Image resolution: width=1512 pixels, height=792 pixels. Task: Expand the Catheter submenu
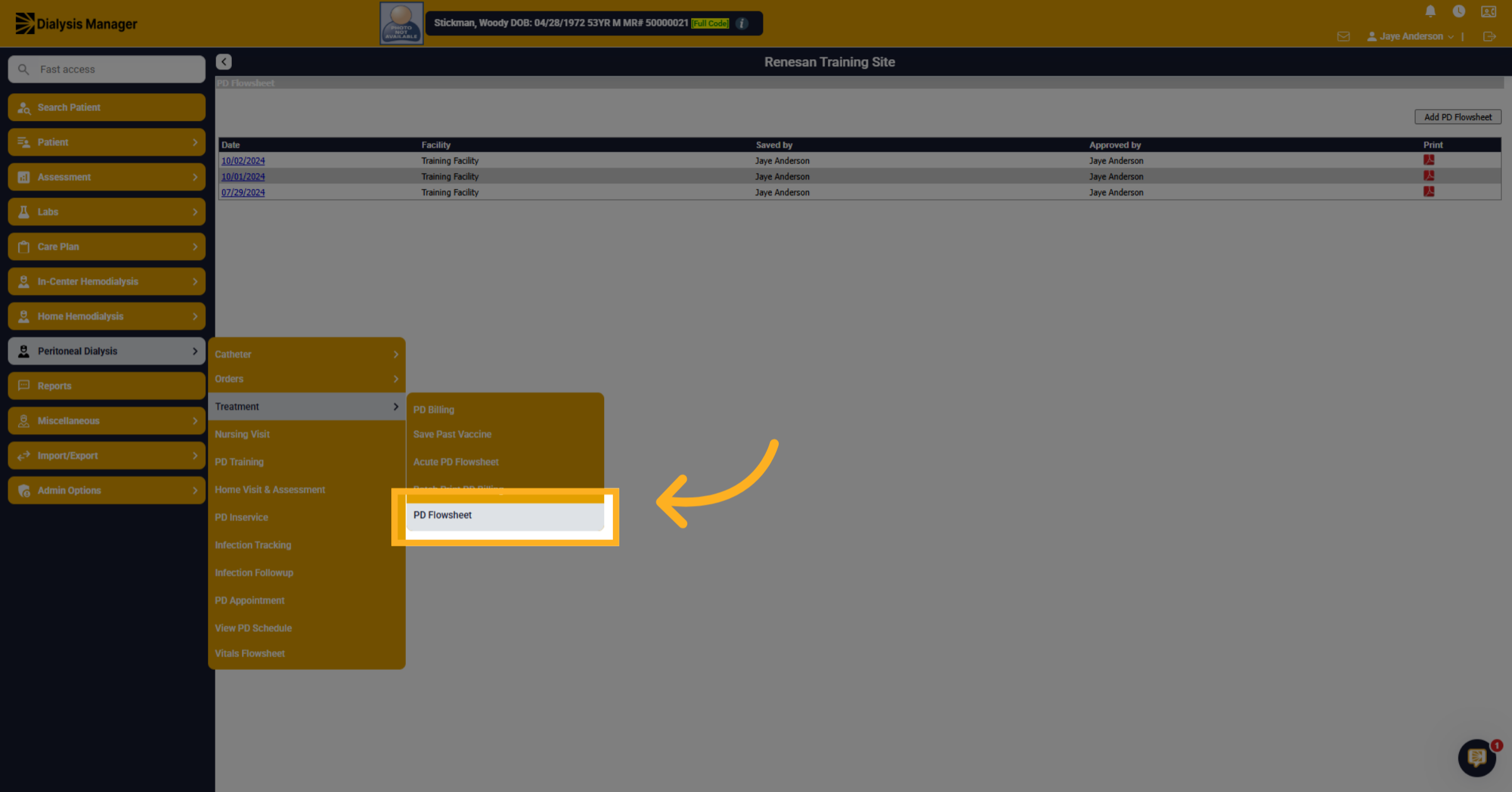coord(307,354)
